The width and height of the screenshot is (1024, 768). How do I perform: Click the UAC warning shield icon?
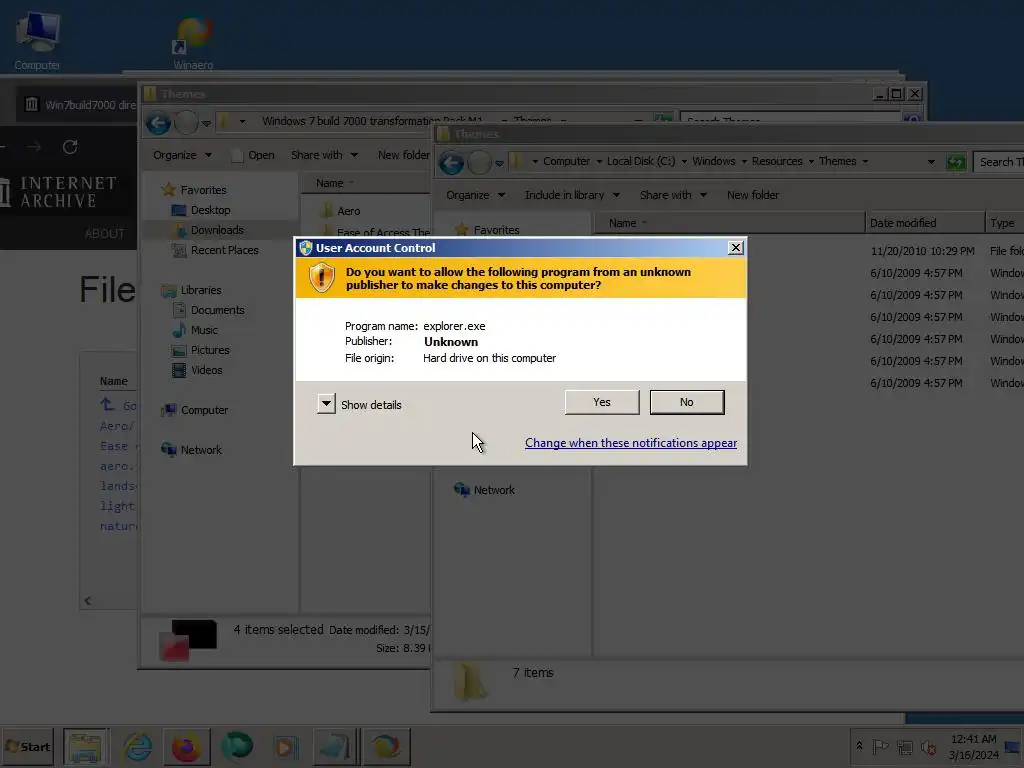(321, 278)
